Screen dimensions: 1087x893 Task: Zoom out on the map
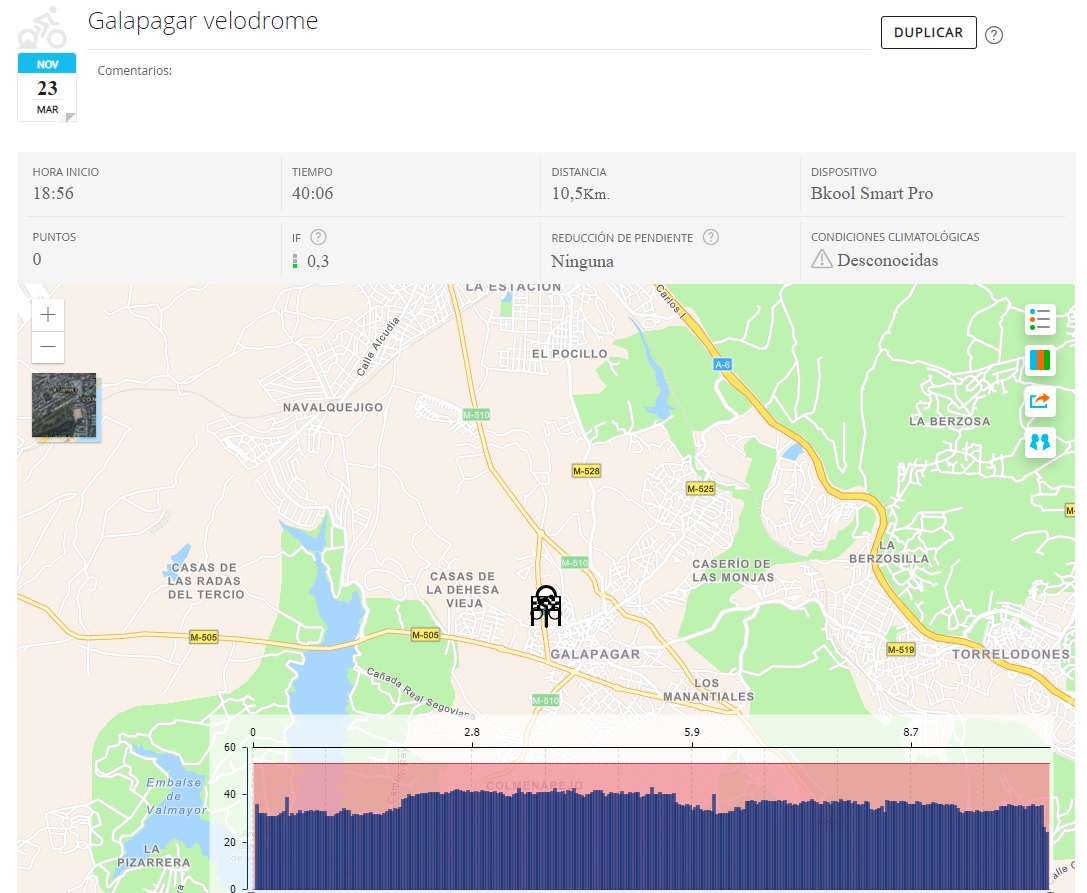48,347
